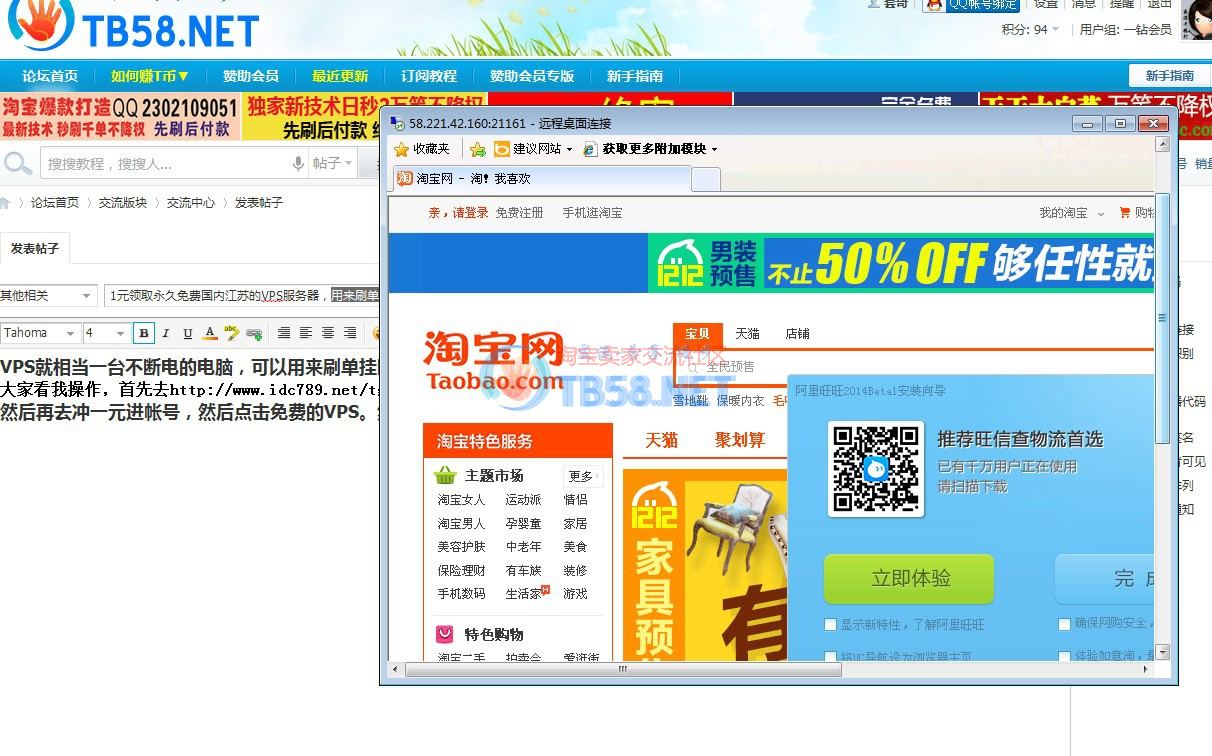
Task: Open the Tahoma font family dropdown
Action: [40, 333]
